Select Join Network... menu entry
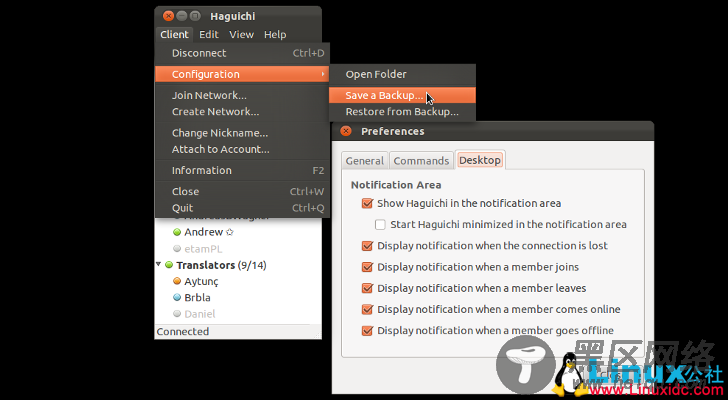 pos(242,95)
